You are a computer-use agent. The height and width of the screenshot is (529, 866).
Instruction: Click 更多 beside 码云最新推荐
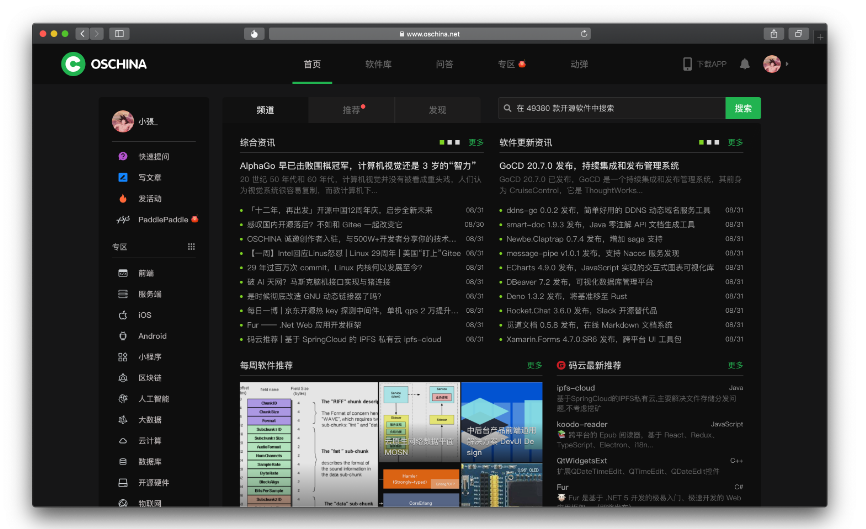click(x=735, y=366)
